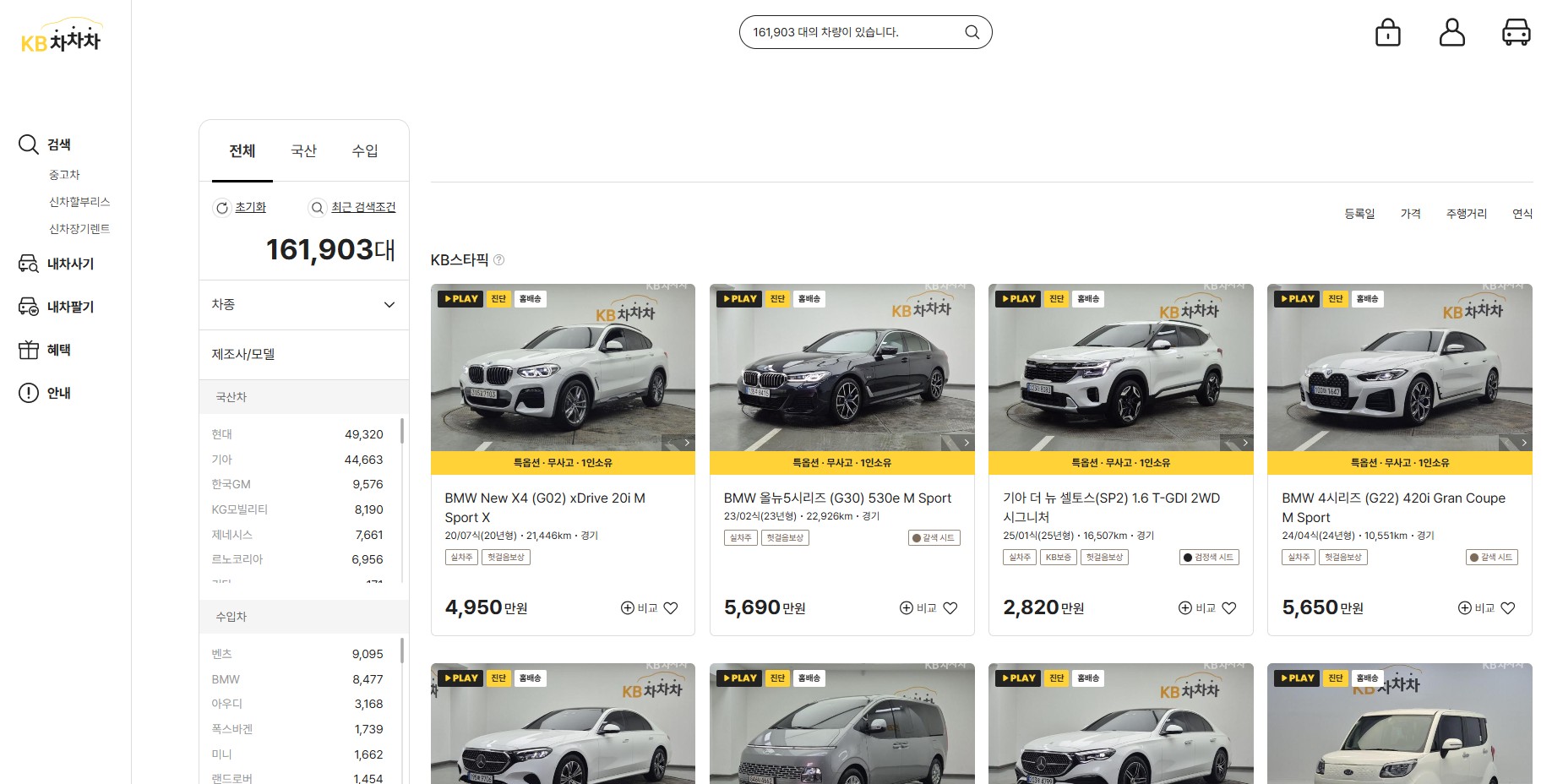Favorite the BMW 530e with heart icon

(x=950, y=608)
